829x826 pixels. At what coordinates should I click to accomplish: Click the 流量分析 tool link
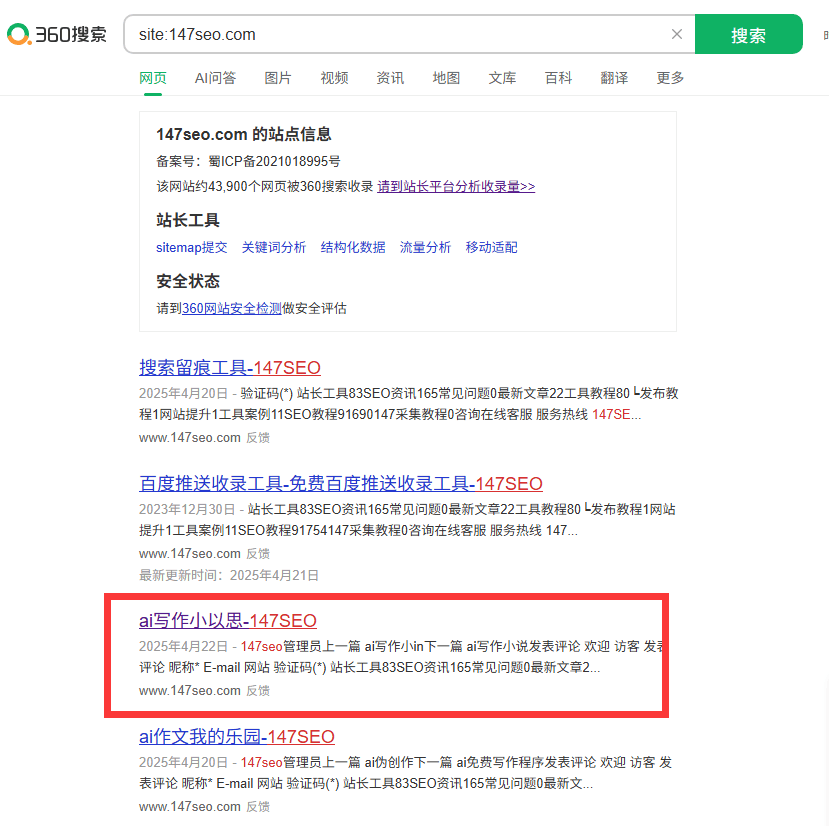pos(425,247)
